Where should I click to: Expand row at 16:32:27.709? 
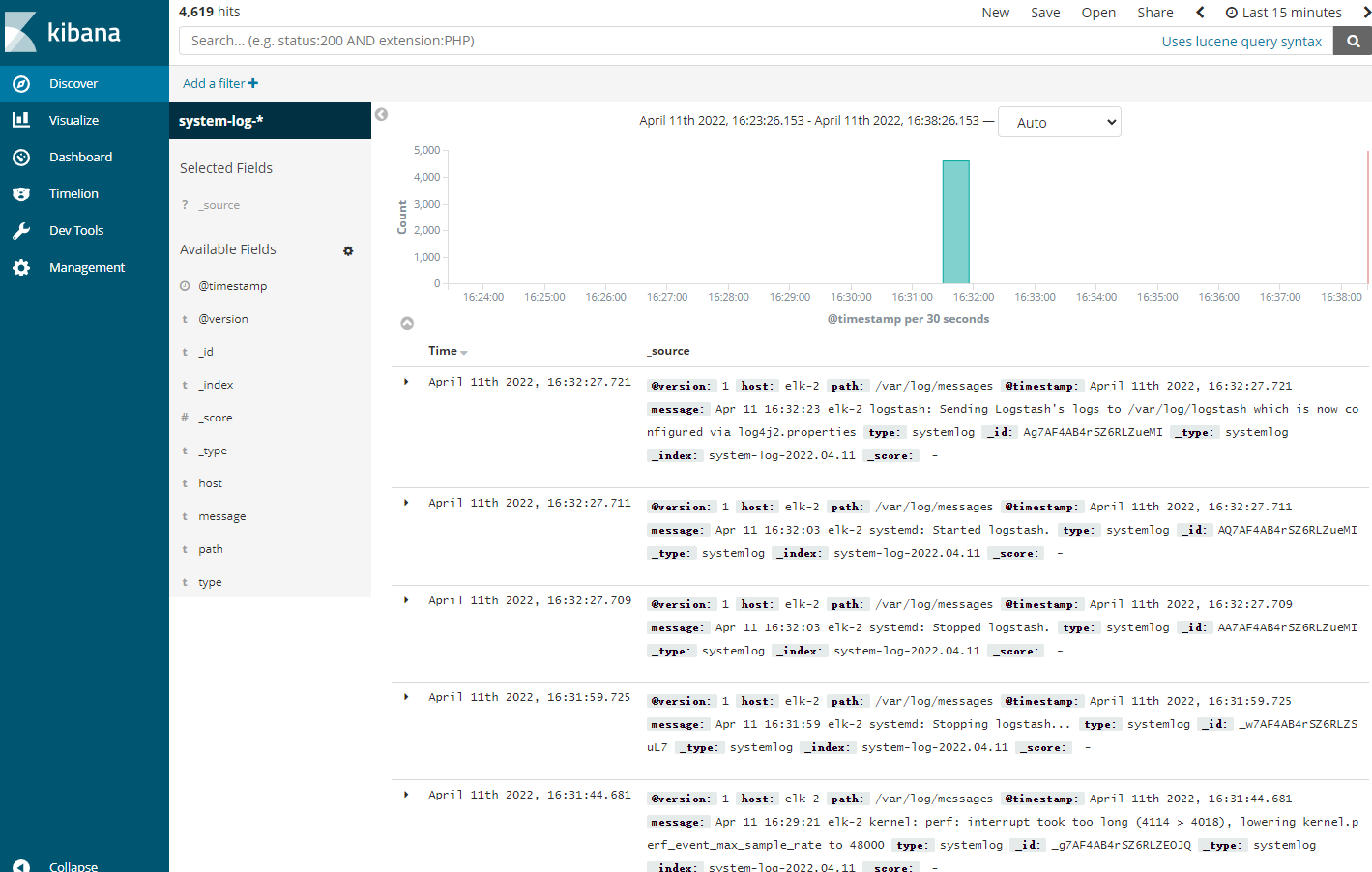[406, 600]
